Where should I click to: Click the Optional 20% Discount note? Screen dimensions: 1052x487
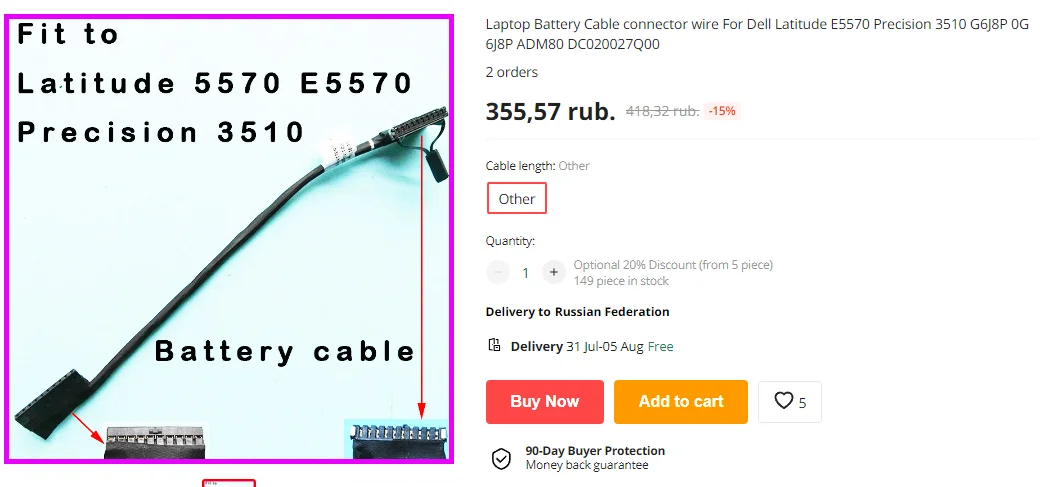673,265
